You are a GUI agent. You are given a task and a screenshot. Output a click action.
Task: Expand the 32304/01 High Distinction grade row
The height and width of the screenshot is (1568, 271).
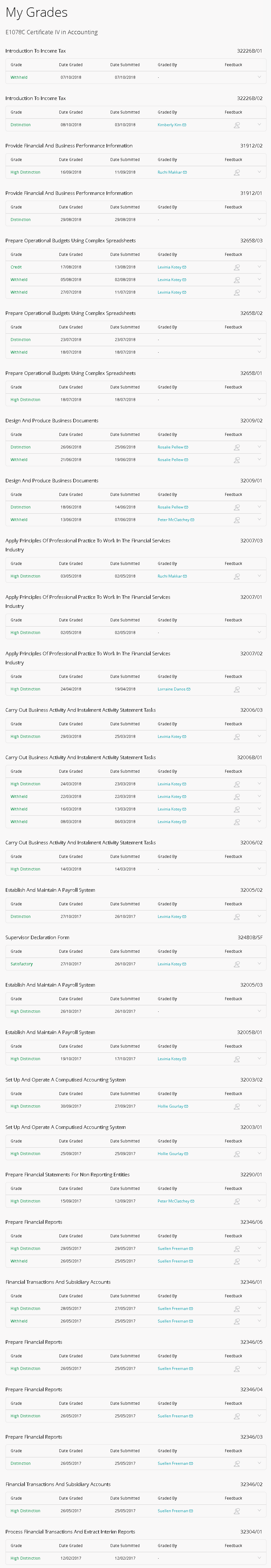click(259, 1558)
